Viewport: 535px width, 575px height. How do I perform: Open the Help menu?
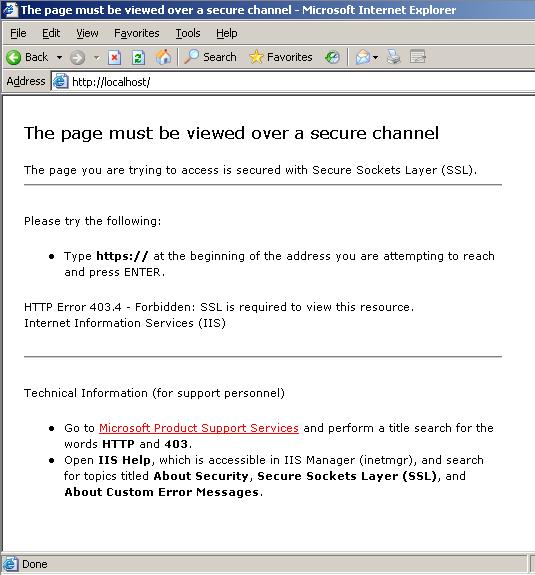click(x=227, y=33)
